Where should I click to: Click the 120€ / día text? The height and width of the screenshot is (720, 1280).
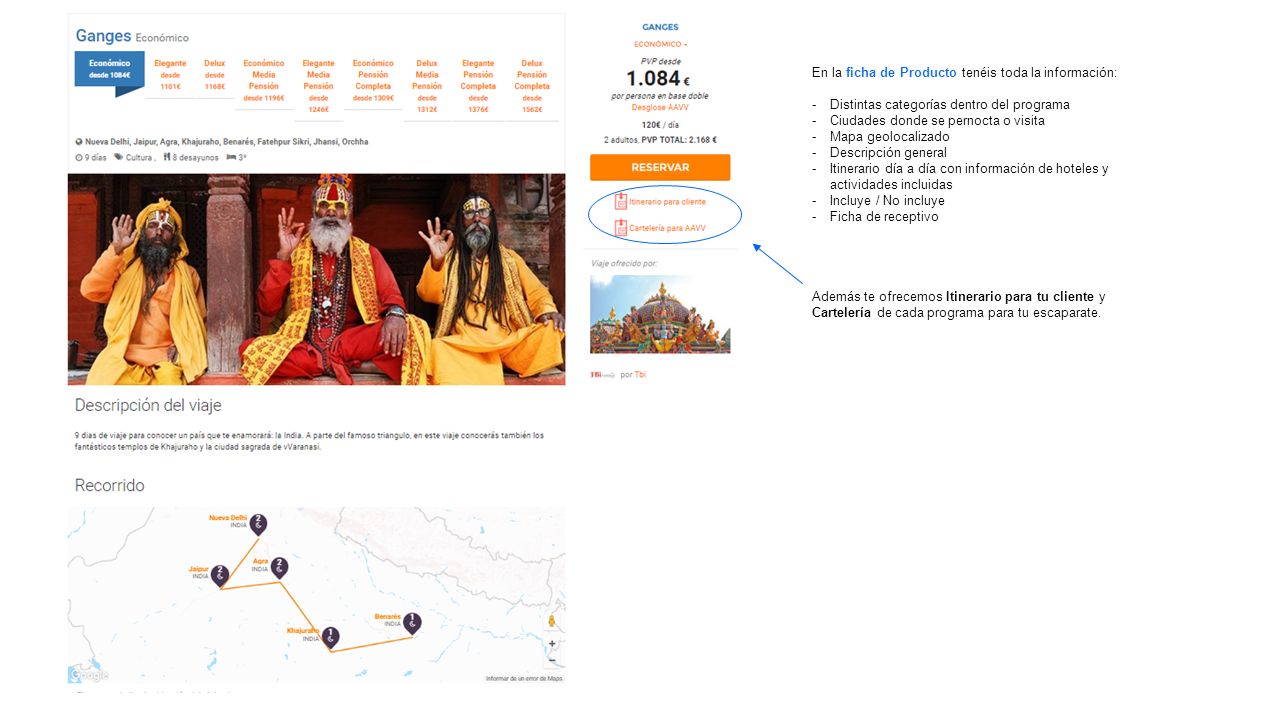[660, 124]
